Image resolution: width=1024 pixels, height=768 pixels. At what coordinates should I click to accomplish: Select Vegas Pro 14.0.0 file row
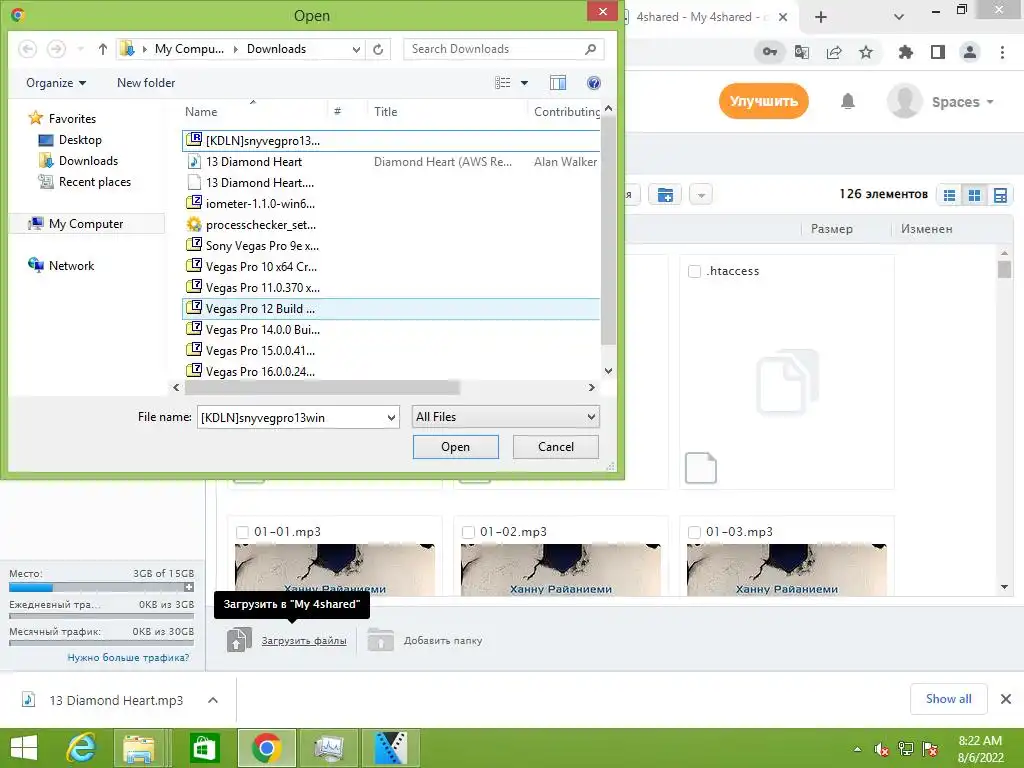point(391,330)
